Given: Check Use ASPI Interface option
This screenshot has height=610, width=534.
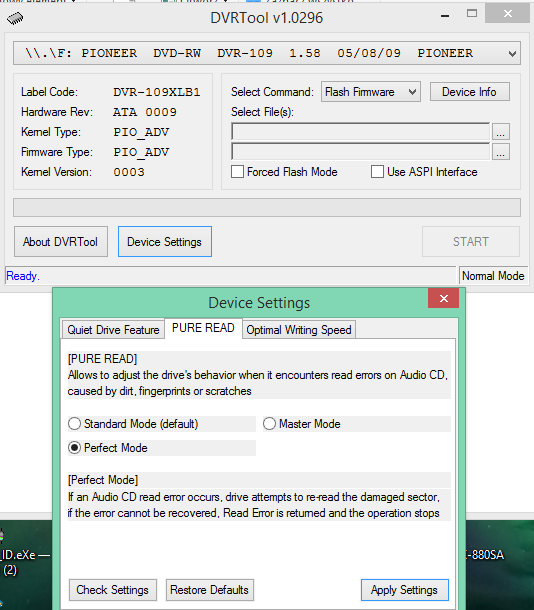Looking at the screenshot, I should [377, 172].
